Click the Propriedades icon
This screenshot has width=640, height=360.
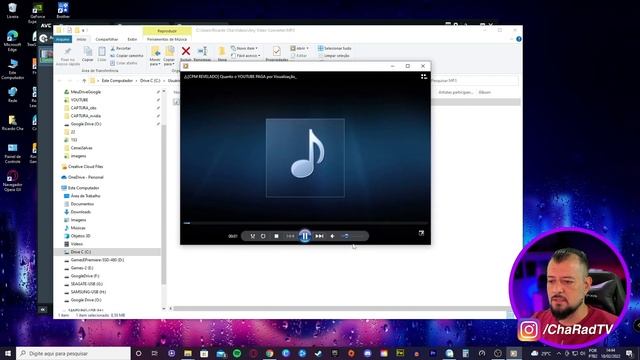point(276,51)
